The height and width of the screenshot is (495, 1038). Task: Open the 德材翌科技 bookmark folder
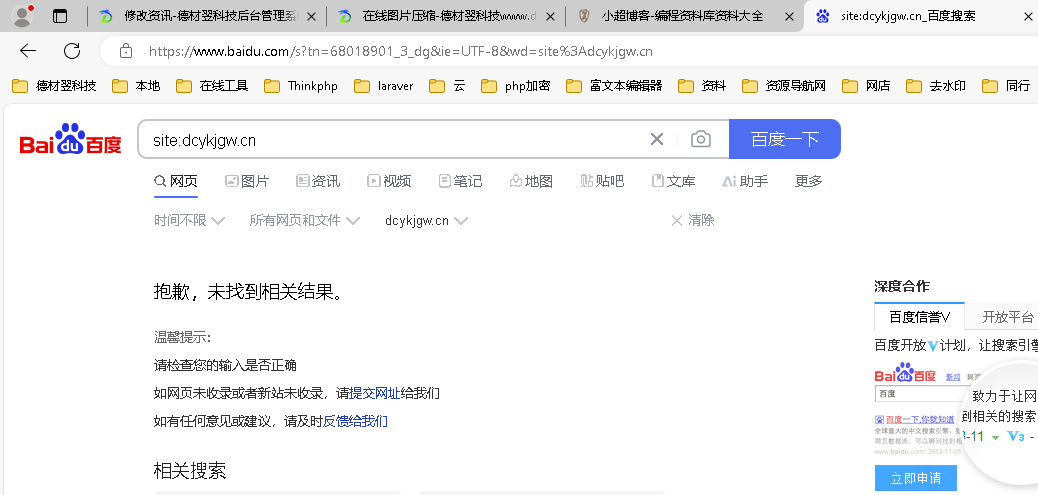coord(54,85)
